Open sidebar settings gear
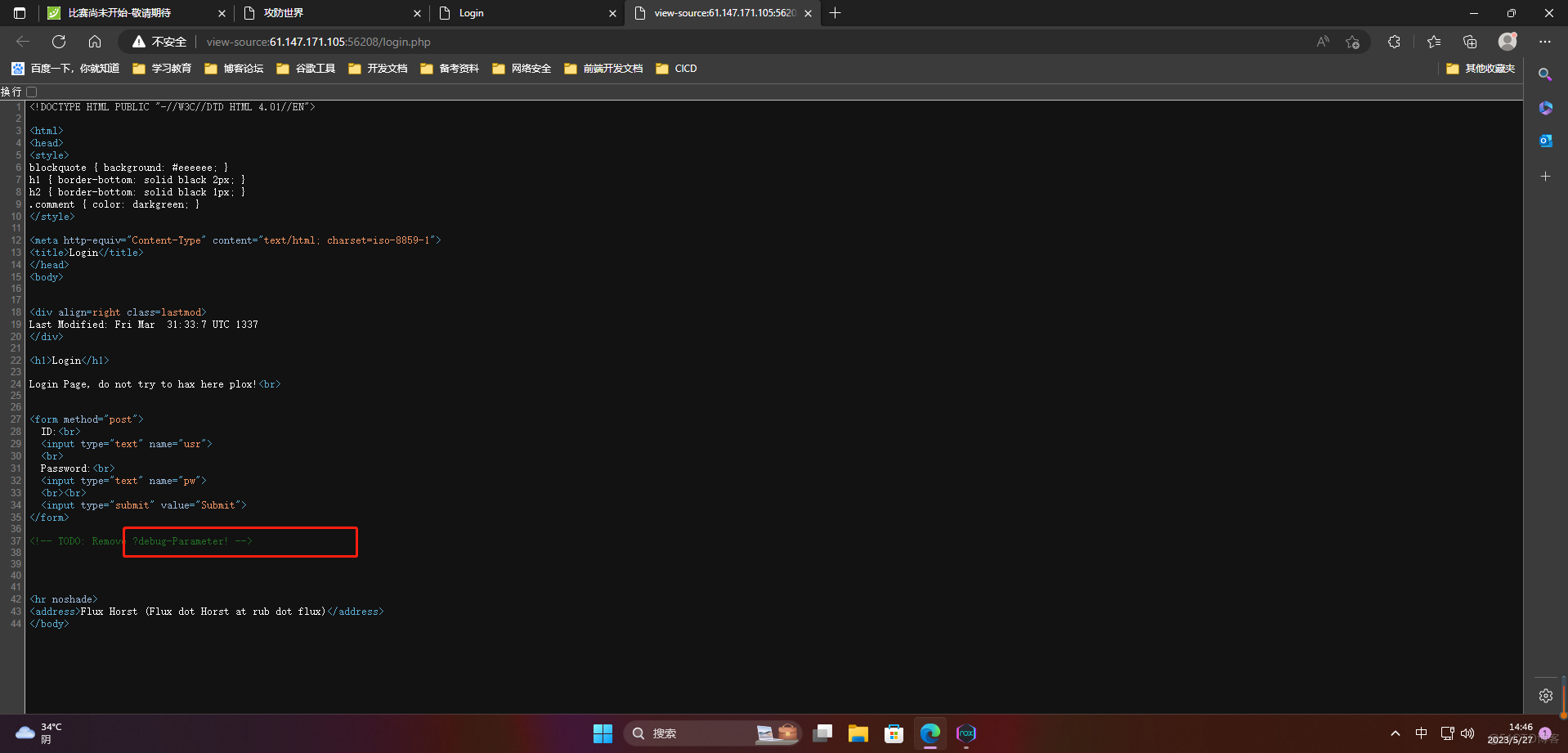Viewport: 1568px width, 753px height. pos(1545,696)
